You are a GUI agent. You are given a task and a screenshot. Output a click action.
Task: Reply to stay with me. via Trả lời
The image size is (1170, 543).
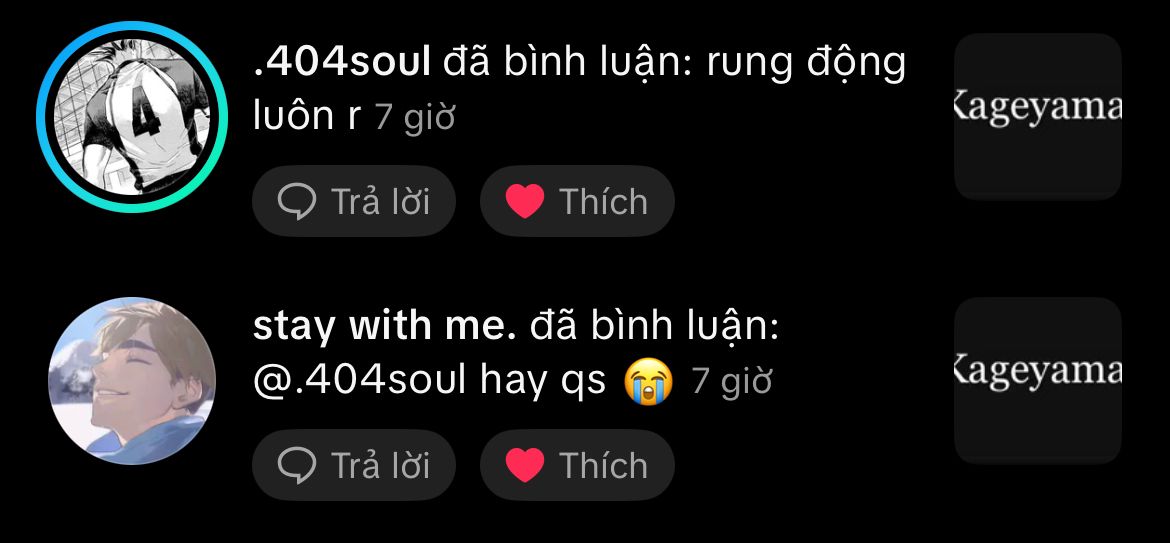354,465
